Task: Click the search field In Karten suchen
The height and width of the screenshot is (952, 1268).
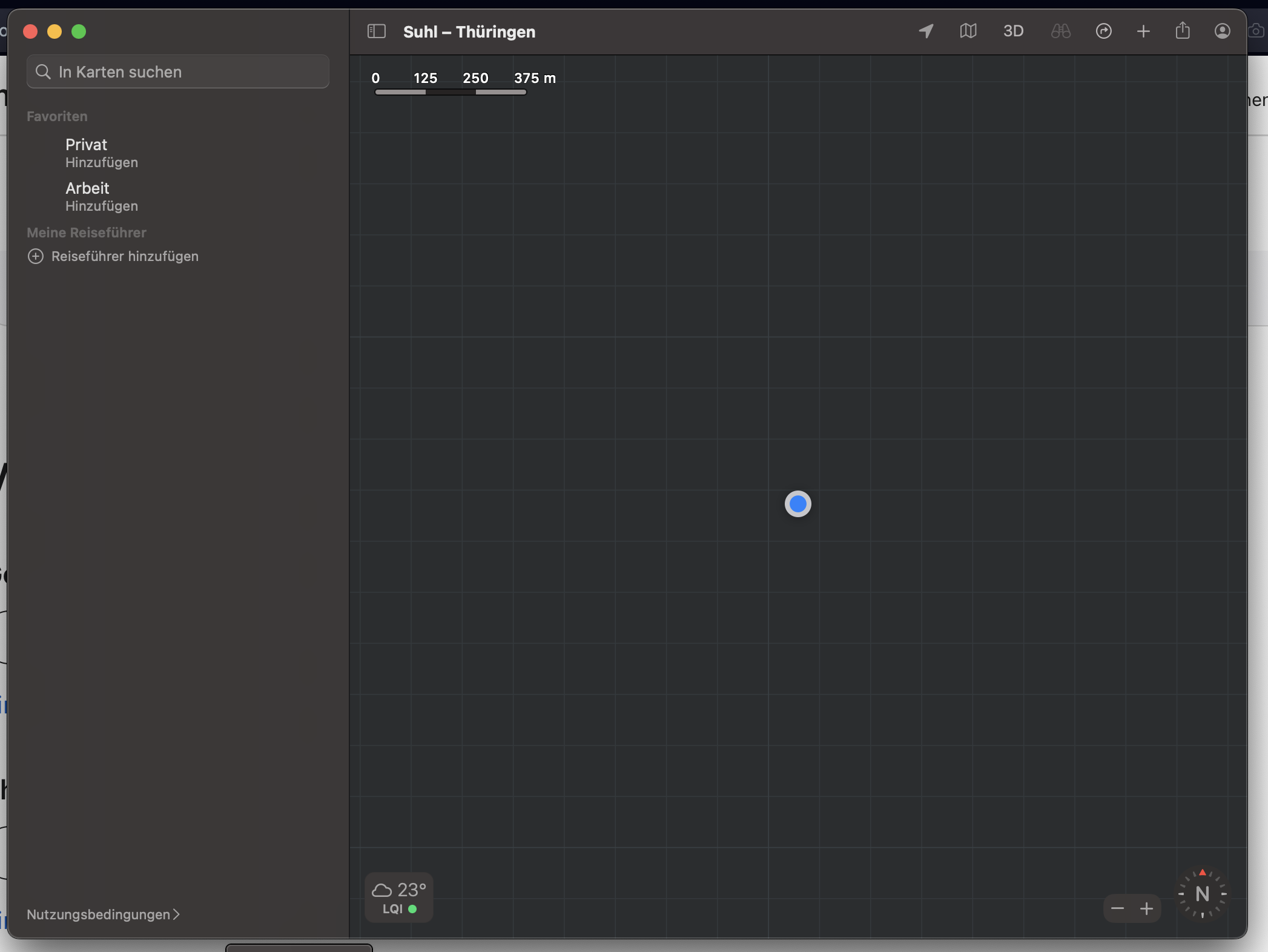Action: pos(178,72)
